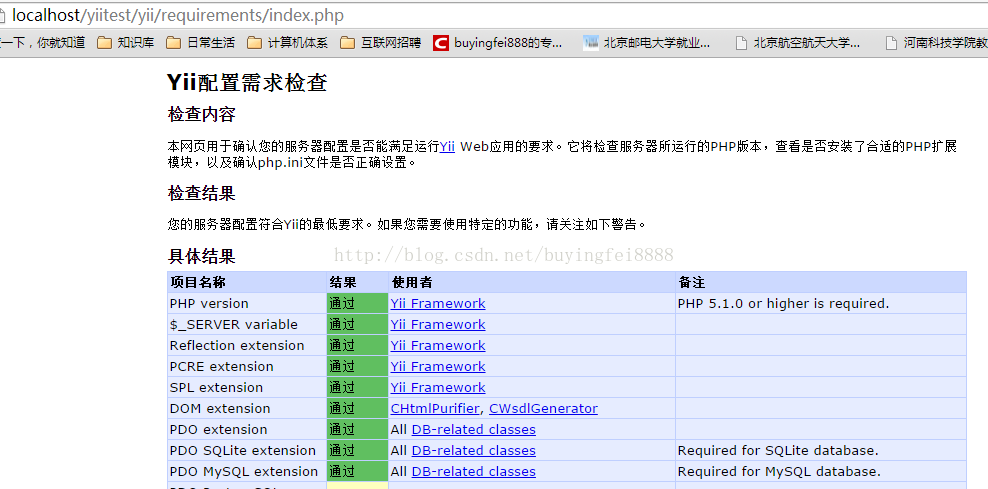Click the 'PHP 5.1.0 or higher is required.' note
The height and width of the screenshot is (489, 988).
(x=783, y=303)
